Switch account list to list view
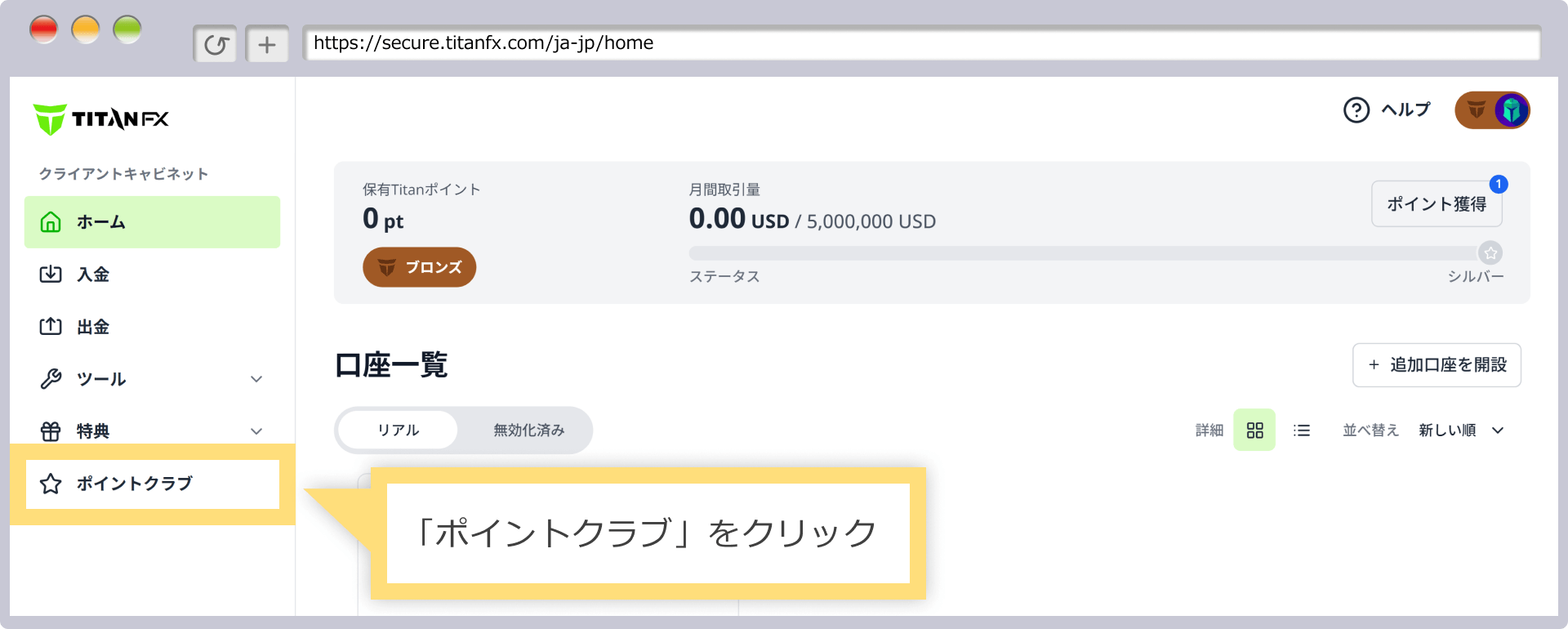The width and height of the screenshot is (1568, 629). coord(1302,430)
